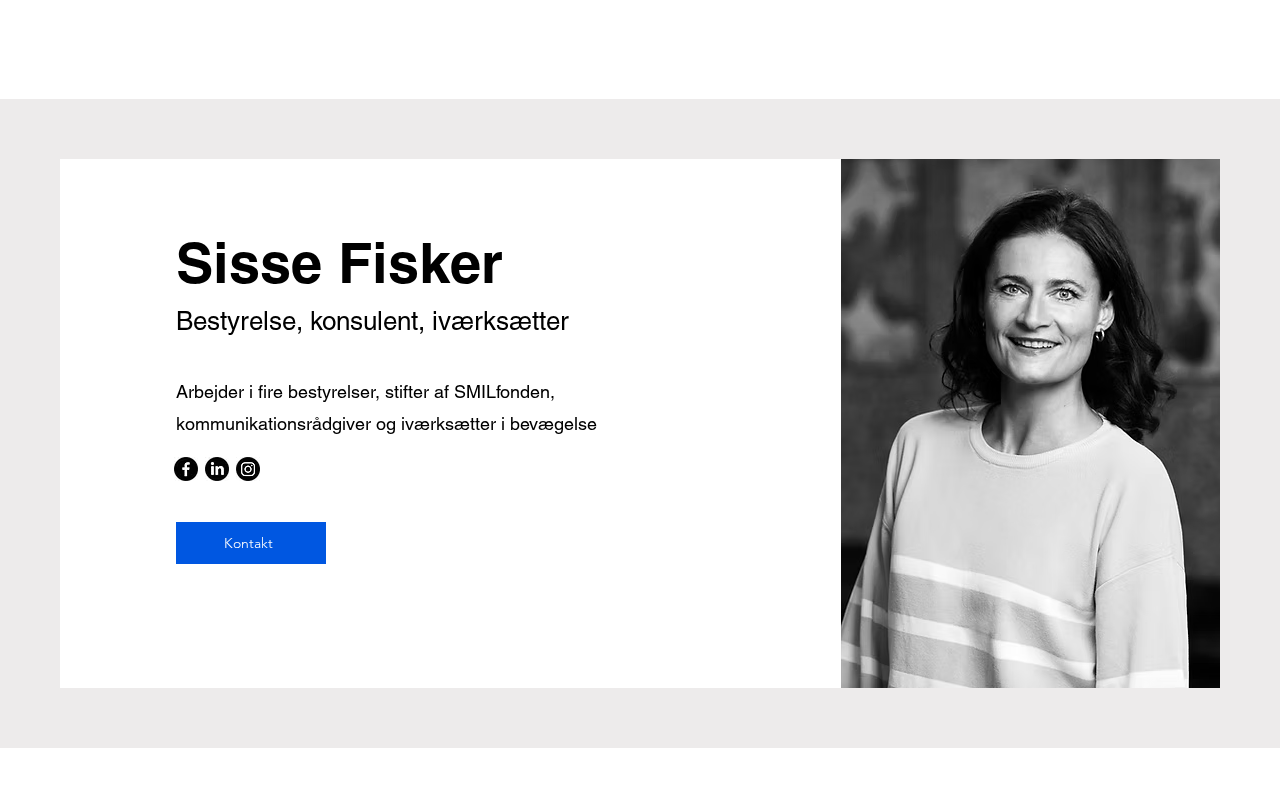Open the Facebook social icon

186,469
